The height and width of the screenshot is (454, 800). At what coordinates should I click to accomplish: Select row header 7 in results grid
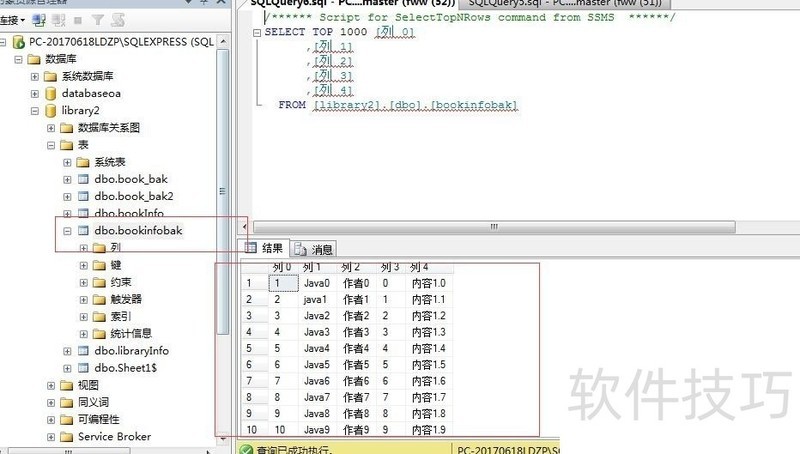click(254, 381)
